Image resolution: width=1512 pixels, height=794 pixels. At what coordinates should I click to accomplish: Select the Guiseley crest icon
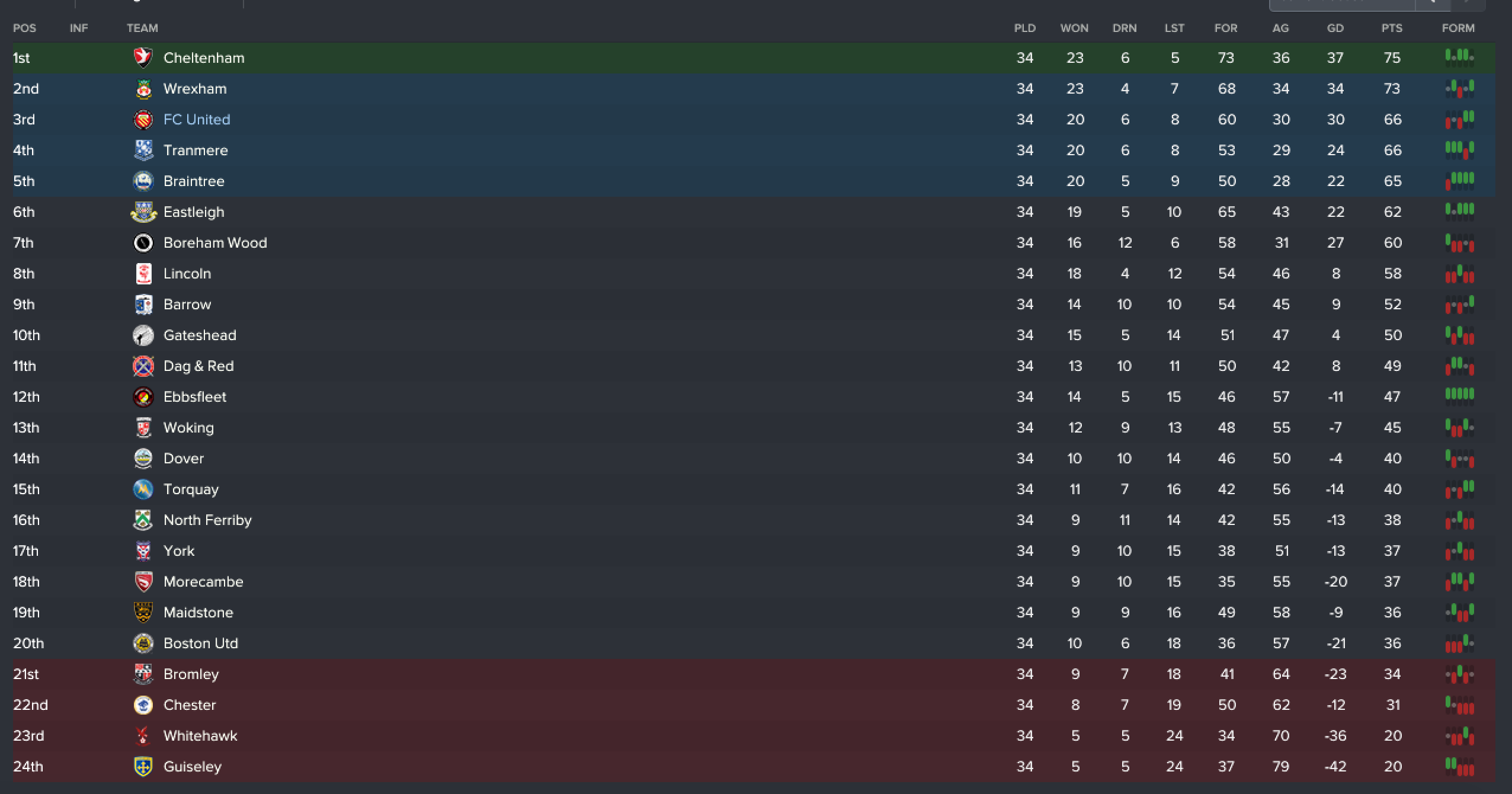[143, 766]
